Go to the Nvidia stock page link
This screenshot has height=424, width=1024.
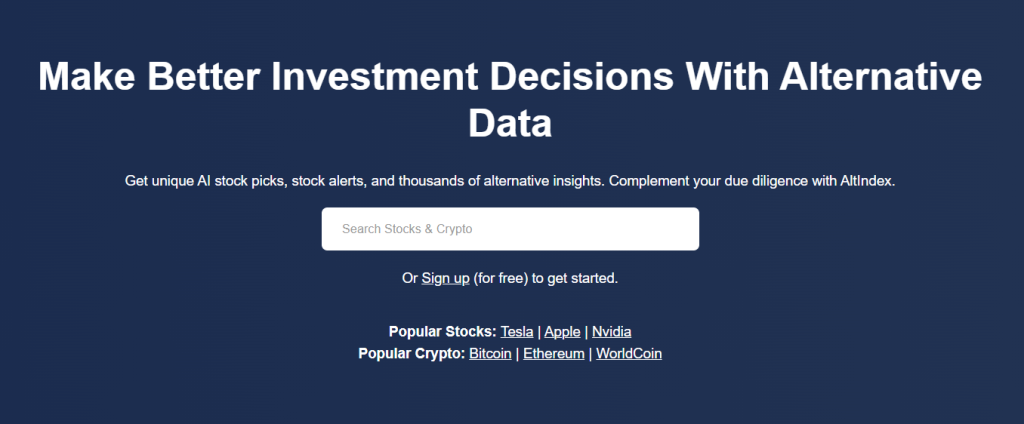pyautogui.click(x=611, y=332)
